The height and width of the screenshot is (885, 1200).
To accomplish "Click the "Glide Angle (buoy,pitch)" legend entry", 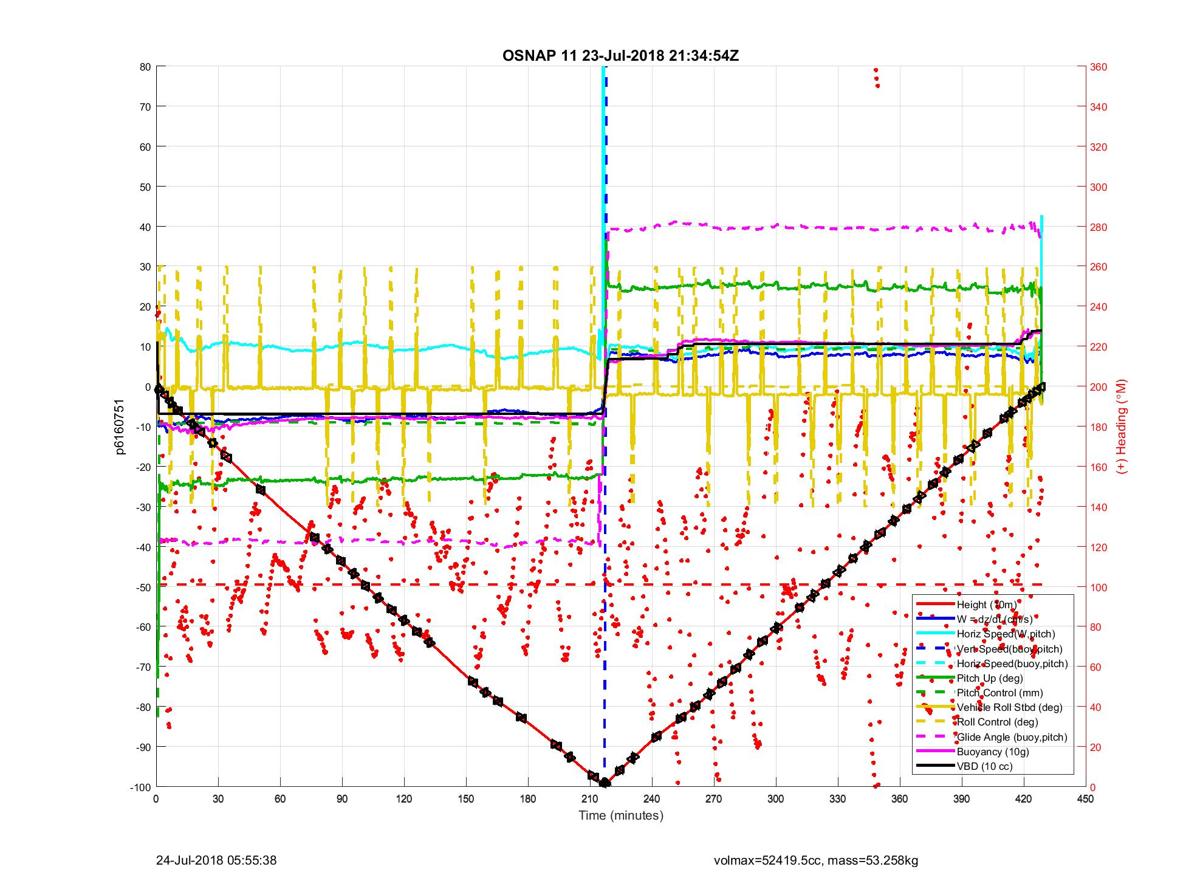I will tap(1012, 737).
